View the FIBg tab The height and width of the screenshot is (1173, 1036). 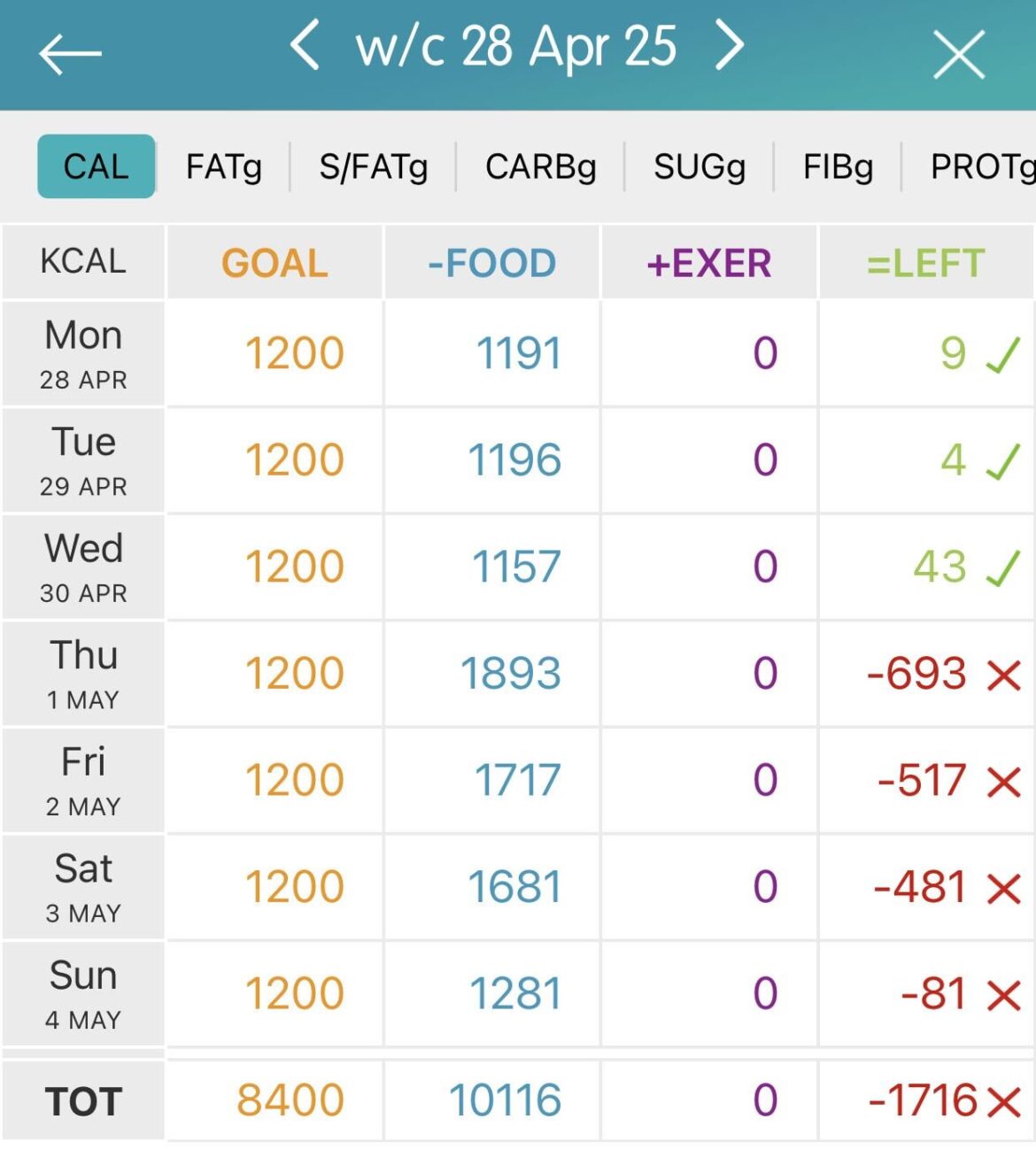click(838, 166)
